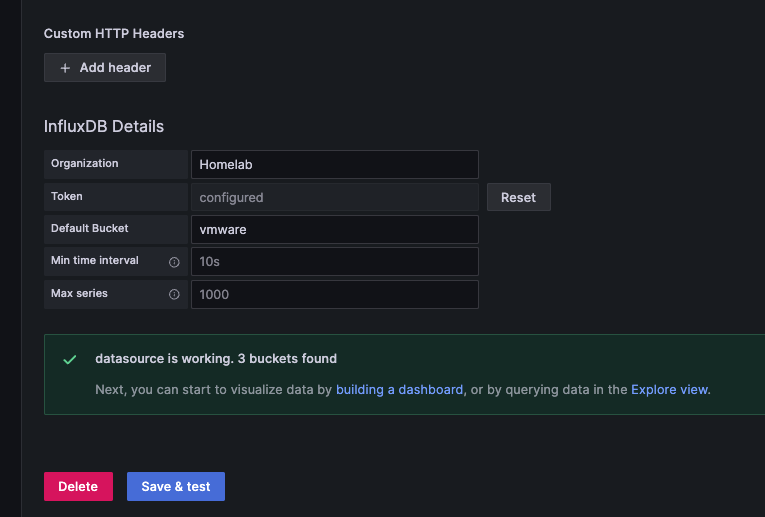The height and width of the screenshot is (517, 765).
Task: Click the info icon beside Max series
Action: tap(174, 294)
